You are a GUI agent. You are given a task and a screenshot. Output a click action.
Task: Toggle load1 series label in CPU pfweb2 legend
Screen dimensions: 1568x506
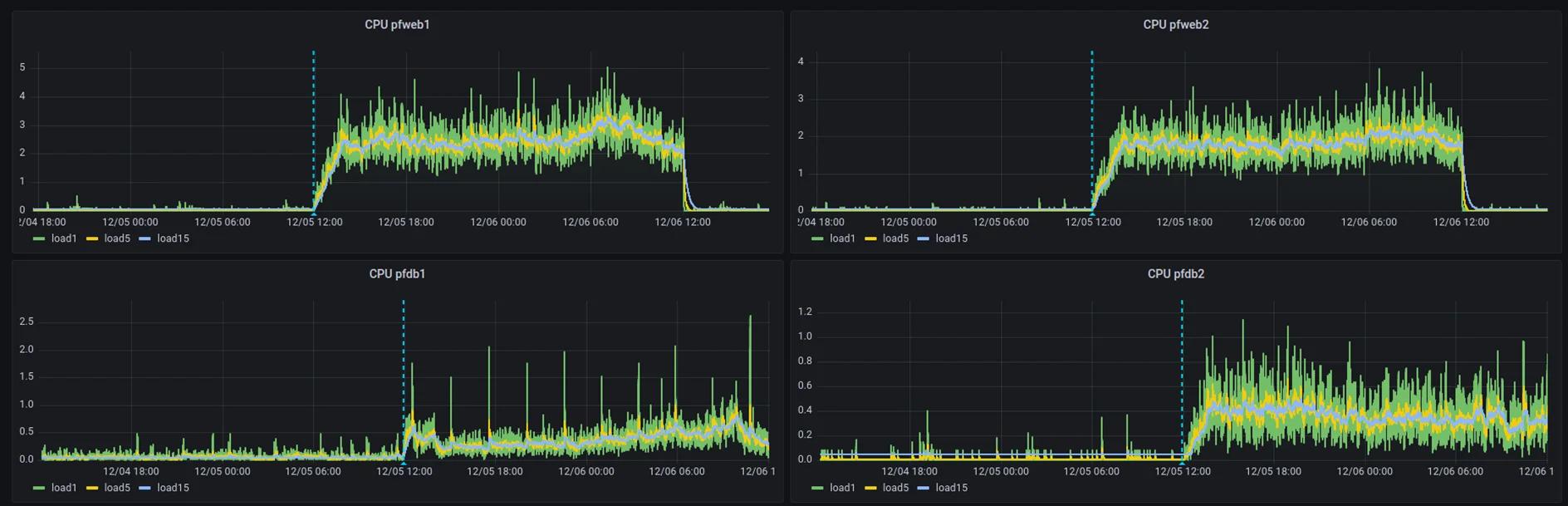coord(842,238)
